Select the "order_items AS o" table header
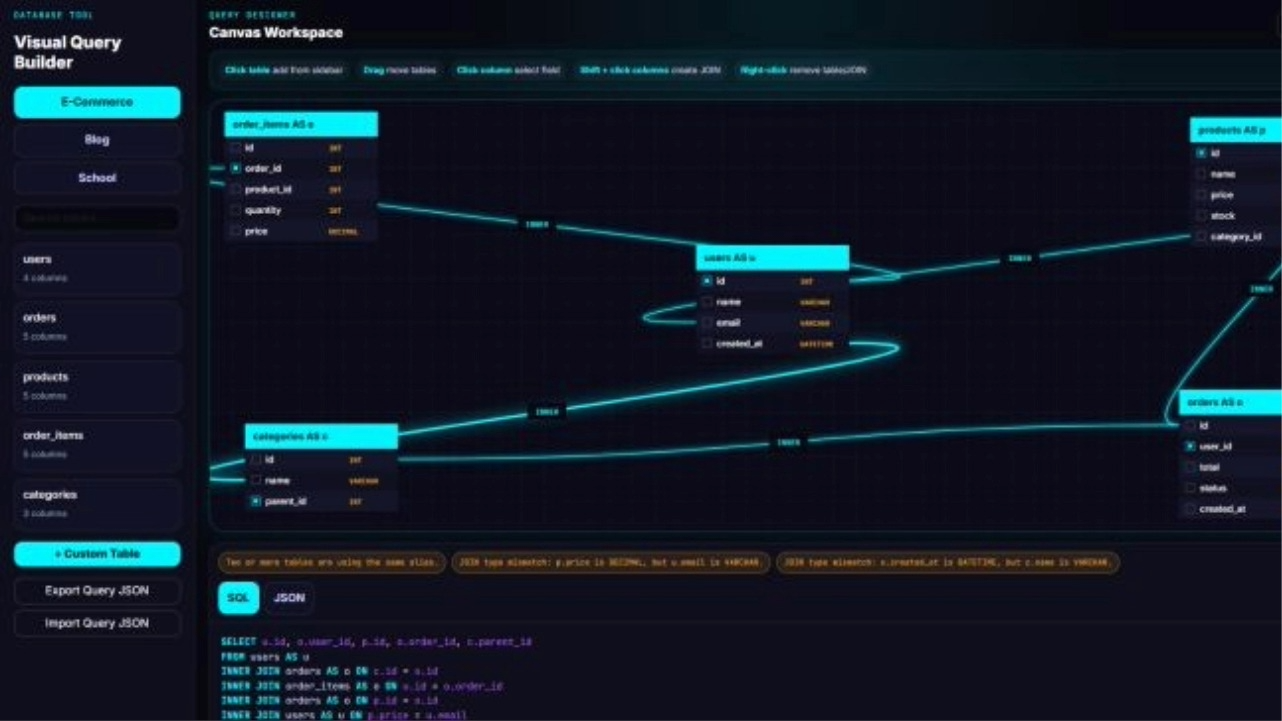 pos(301,125)
